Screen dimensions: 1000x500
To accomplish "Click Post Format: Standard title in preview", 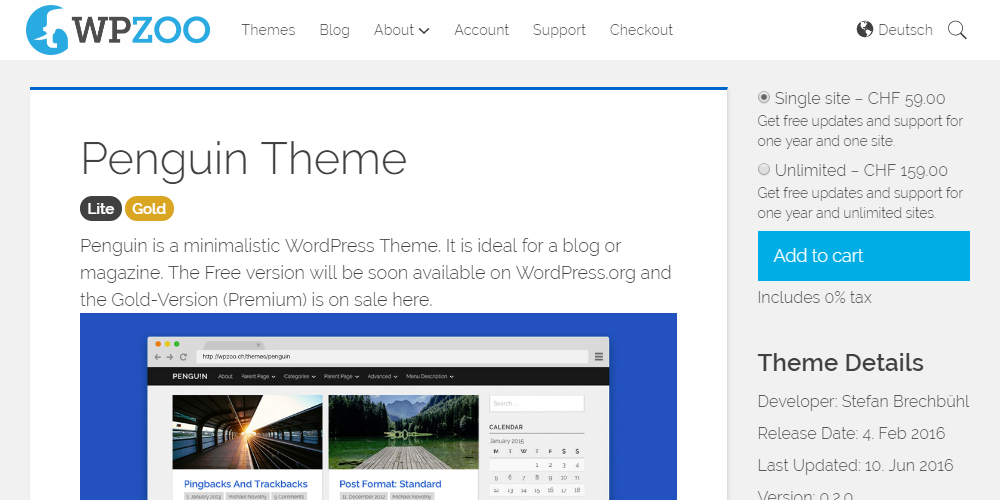I will (390, 484).
